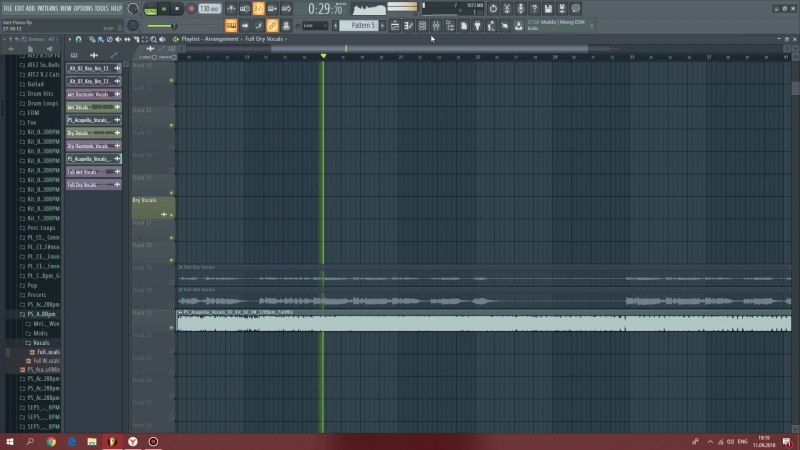Click the Audio editor scissors icon

coord(507,9)
